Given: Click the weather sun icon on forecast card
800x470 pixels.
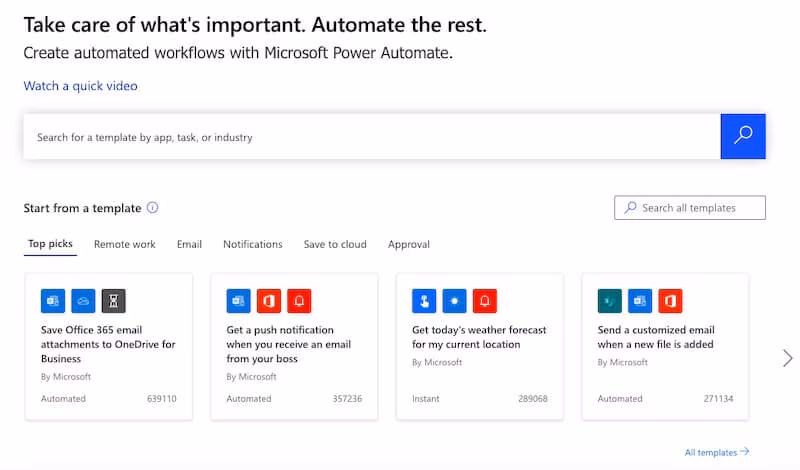Looking at the screenshot, I should pyautogui.click(x=454, y=300).
